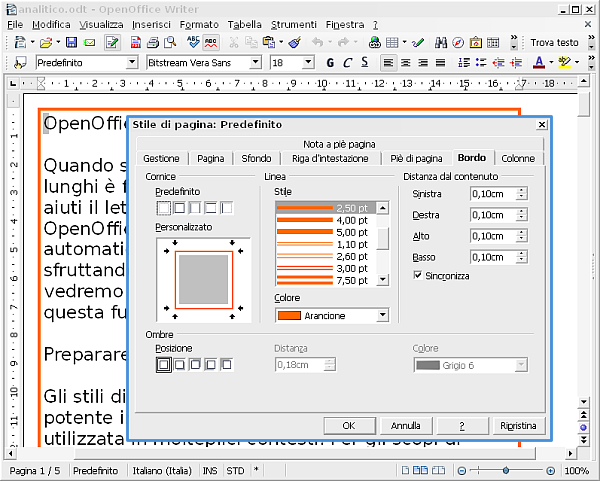Open the highlighting color dropdown arrow
600x481 pixels.
tap(577, 62)
